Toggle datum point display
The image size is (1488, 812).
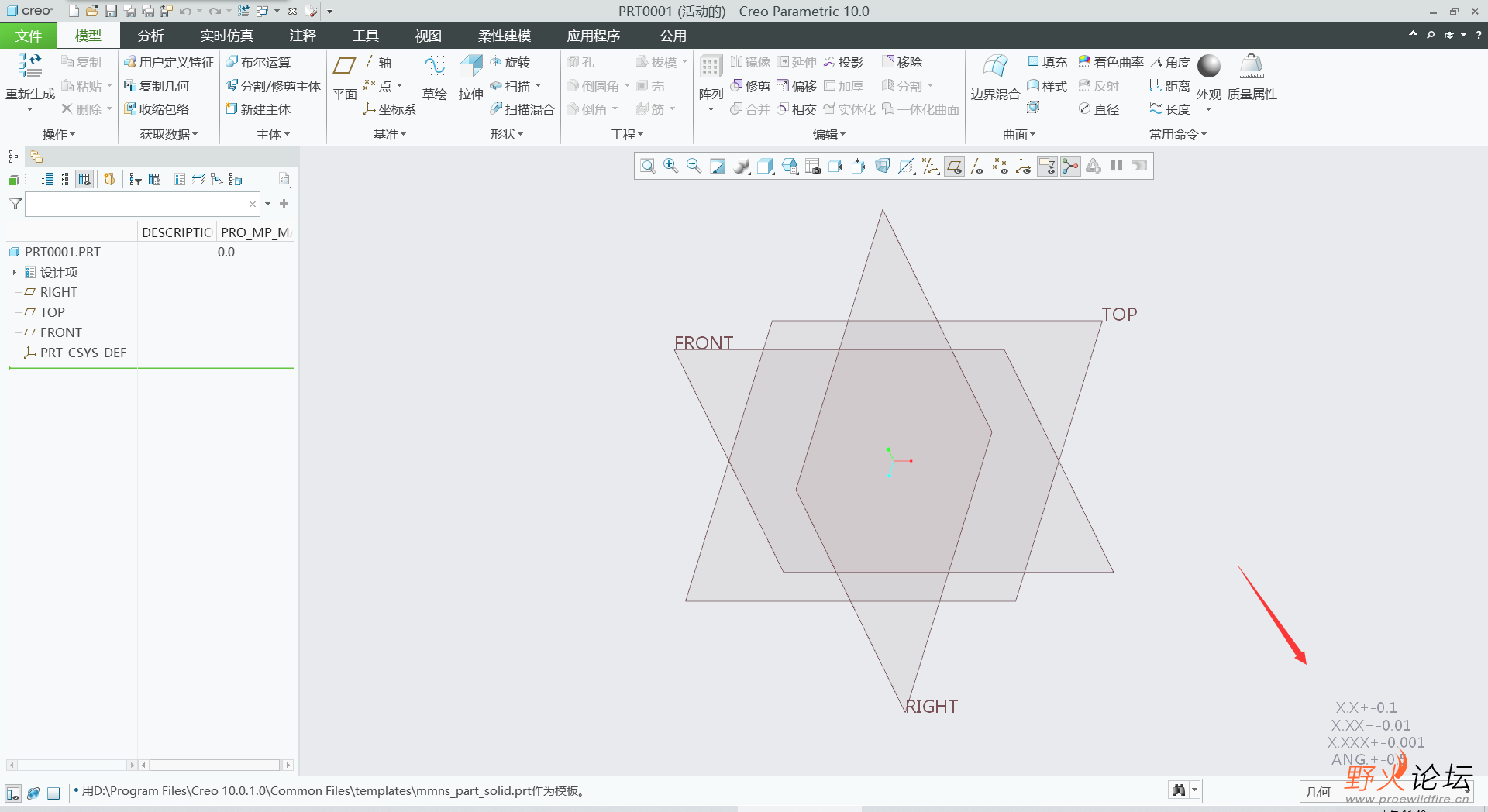(x=1001, y=166)
